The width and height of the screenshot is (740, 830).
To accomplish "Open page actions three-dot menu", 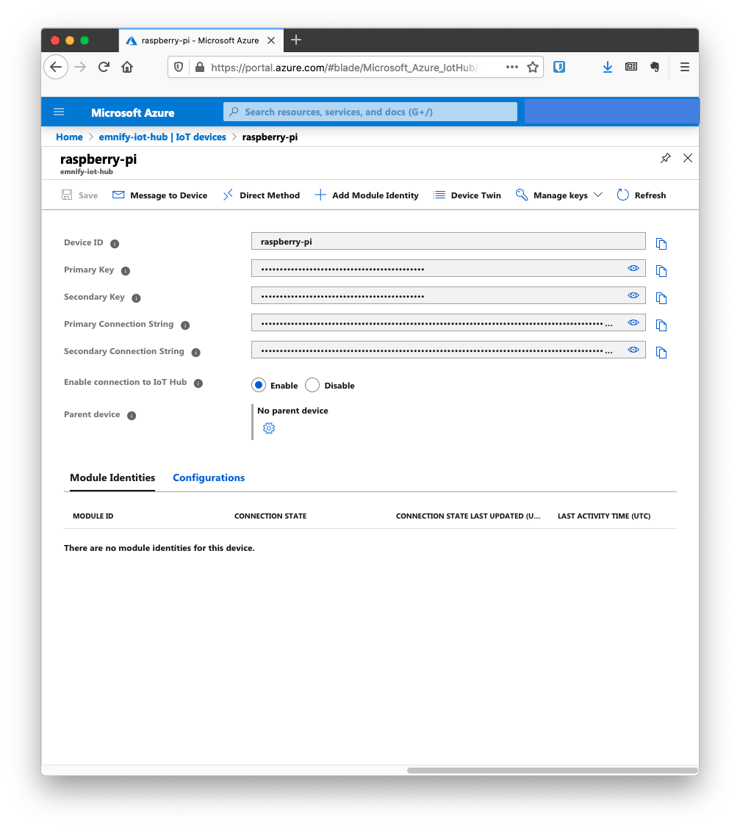I will tap(512, 67).
